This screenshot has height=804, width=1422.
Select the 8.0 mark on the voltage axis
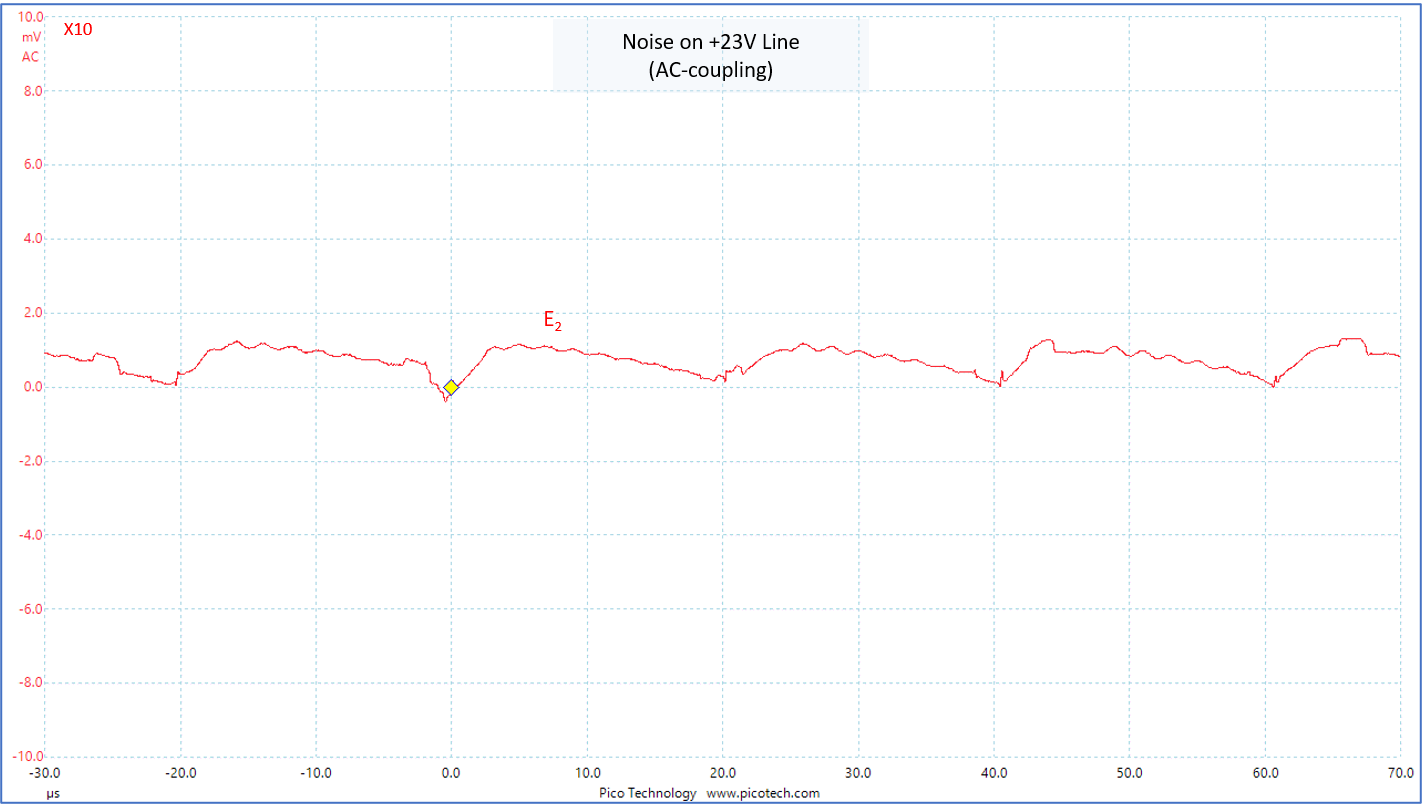pyautogui.click(x=30, y=91)
